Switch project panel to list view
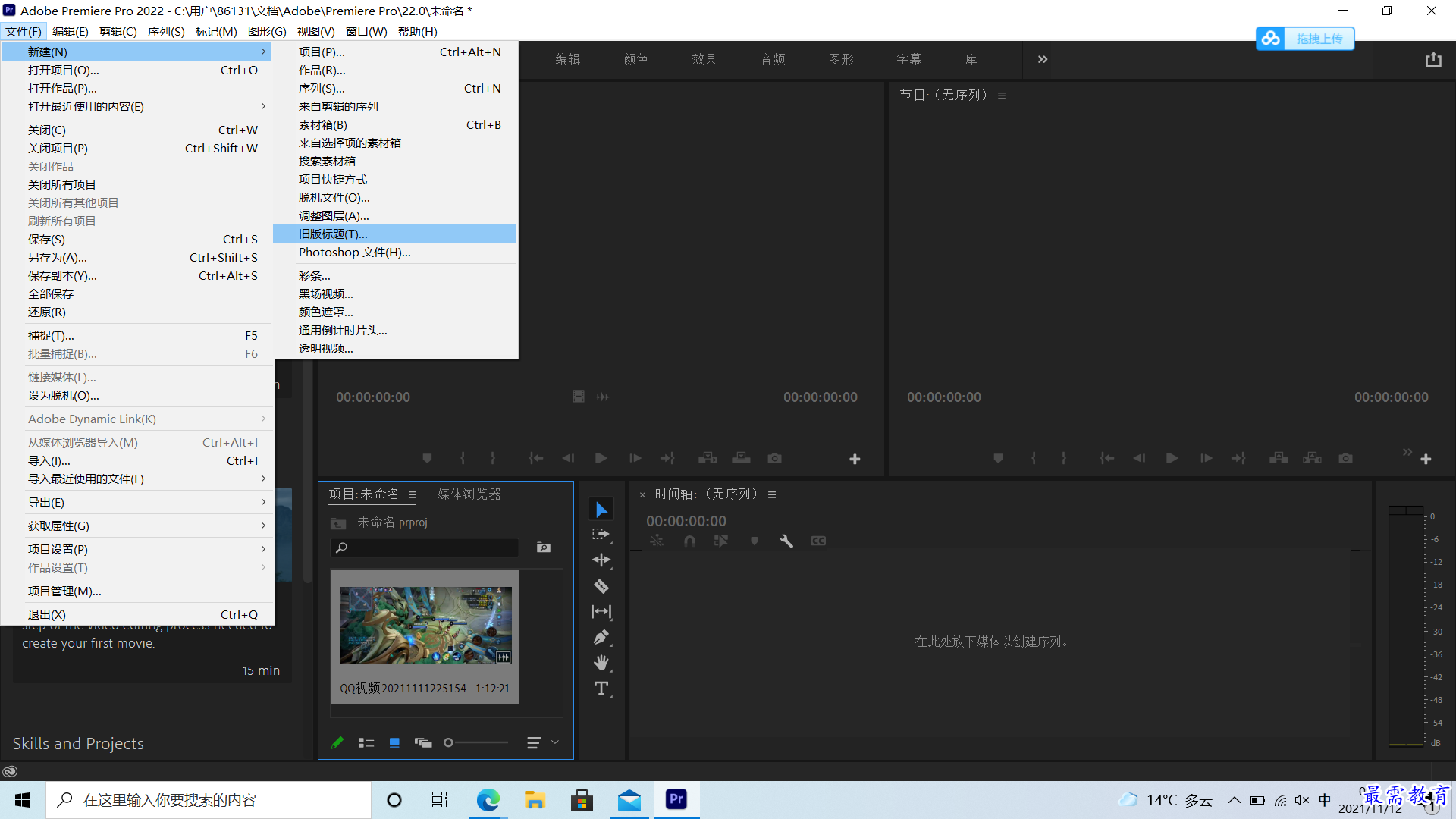The width and height of the screenshot is (1456, 819). (x=366, y=743)
